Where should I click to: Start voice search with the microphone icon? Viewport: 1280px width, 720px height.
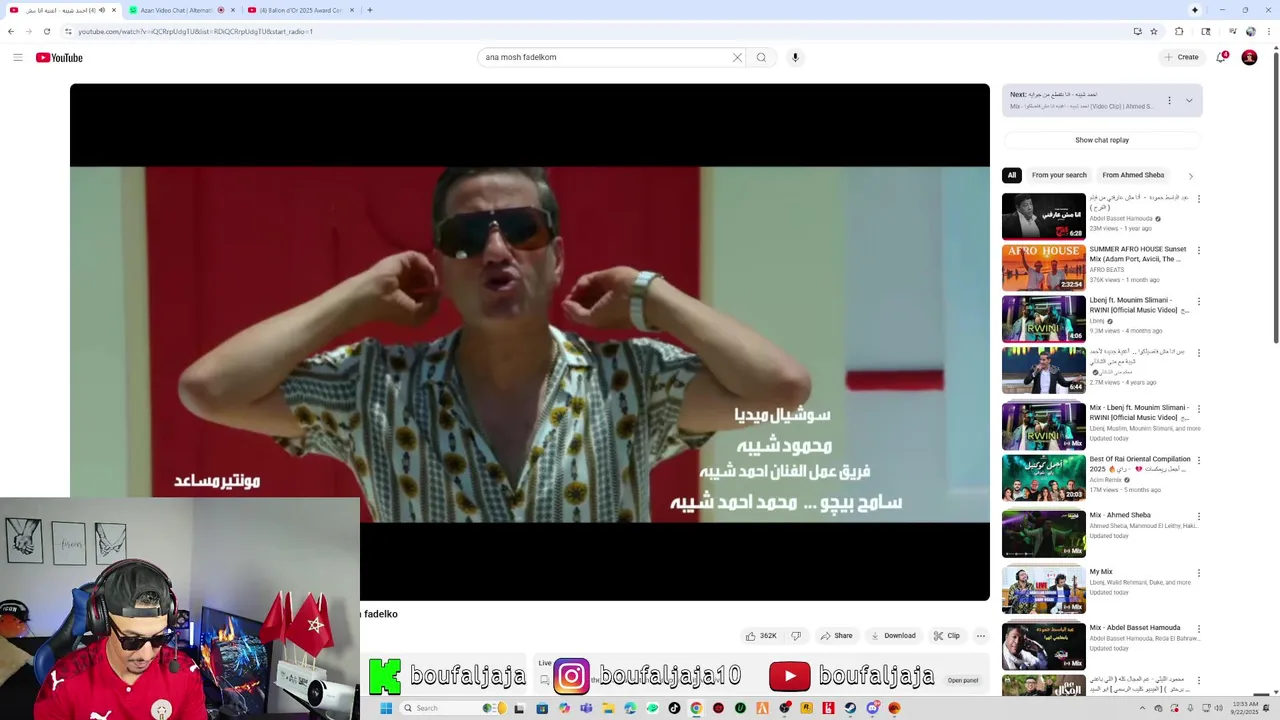click(x=795, y=57)
